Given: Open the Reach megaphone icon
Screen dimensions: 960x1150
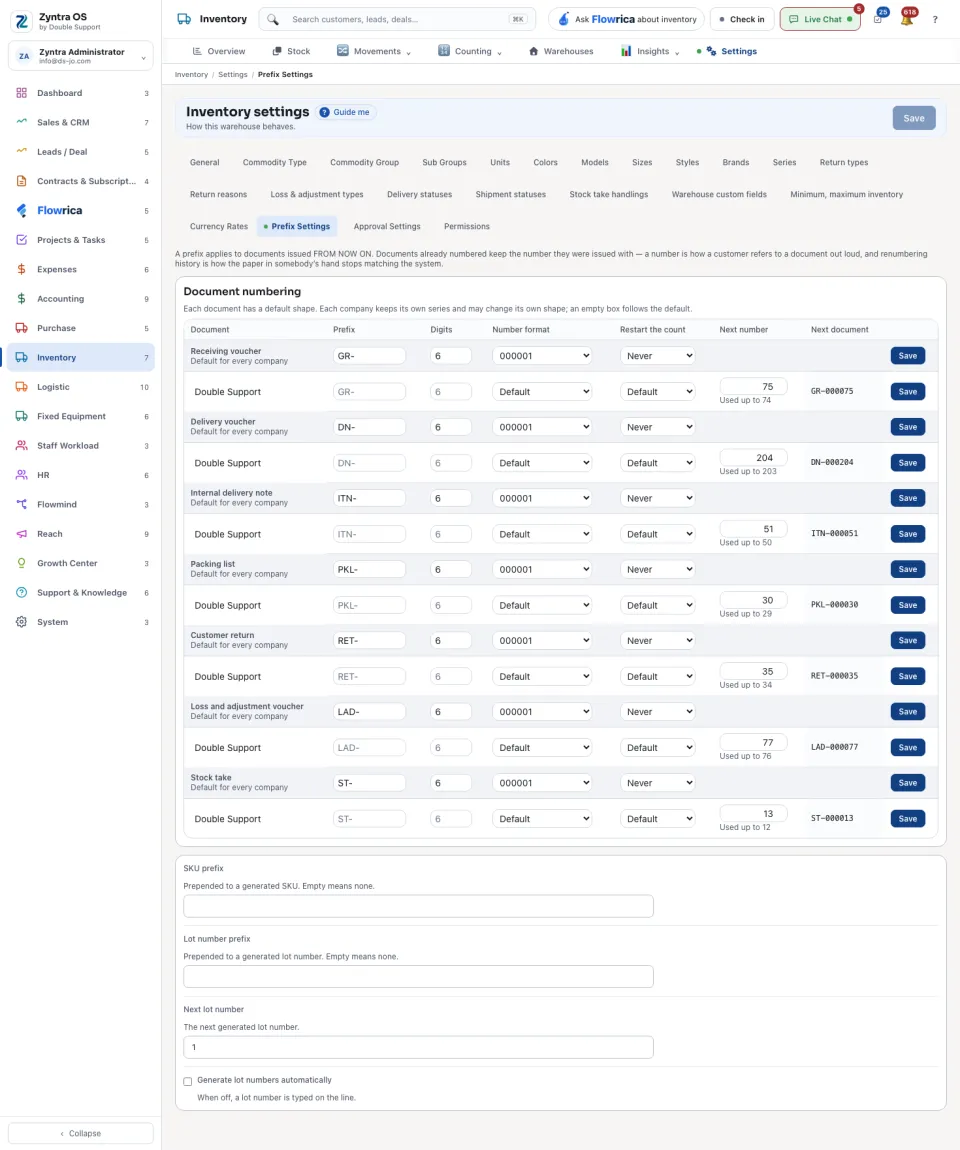Looking at the screenshot, I should (21, 534).
